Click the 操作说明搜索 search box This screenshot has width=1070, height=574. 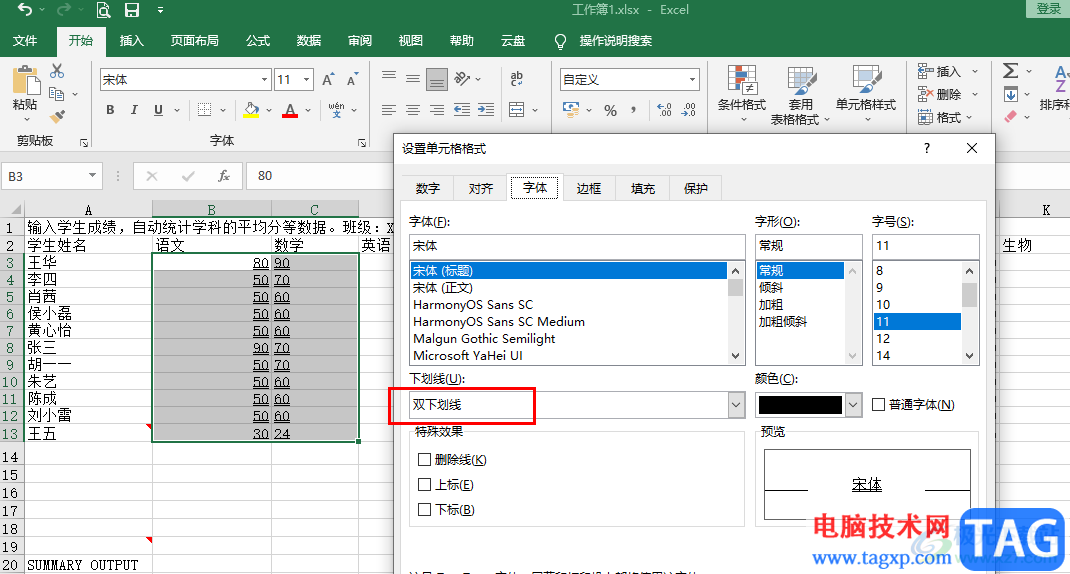(x=616, y=41)
